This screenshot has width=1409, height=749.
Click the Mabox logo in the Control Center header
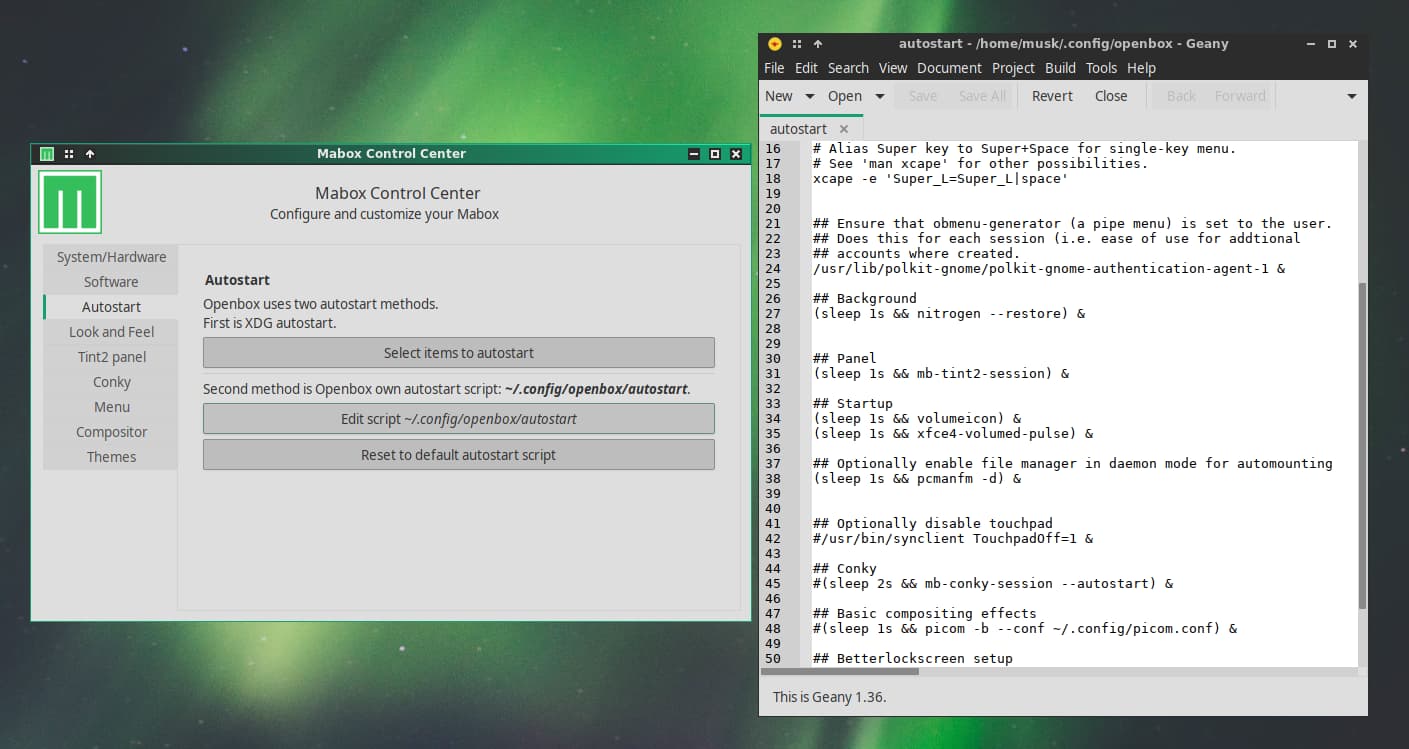pos(70,202)
